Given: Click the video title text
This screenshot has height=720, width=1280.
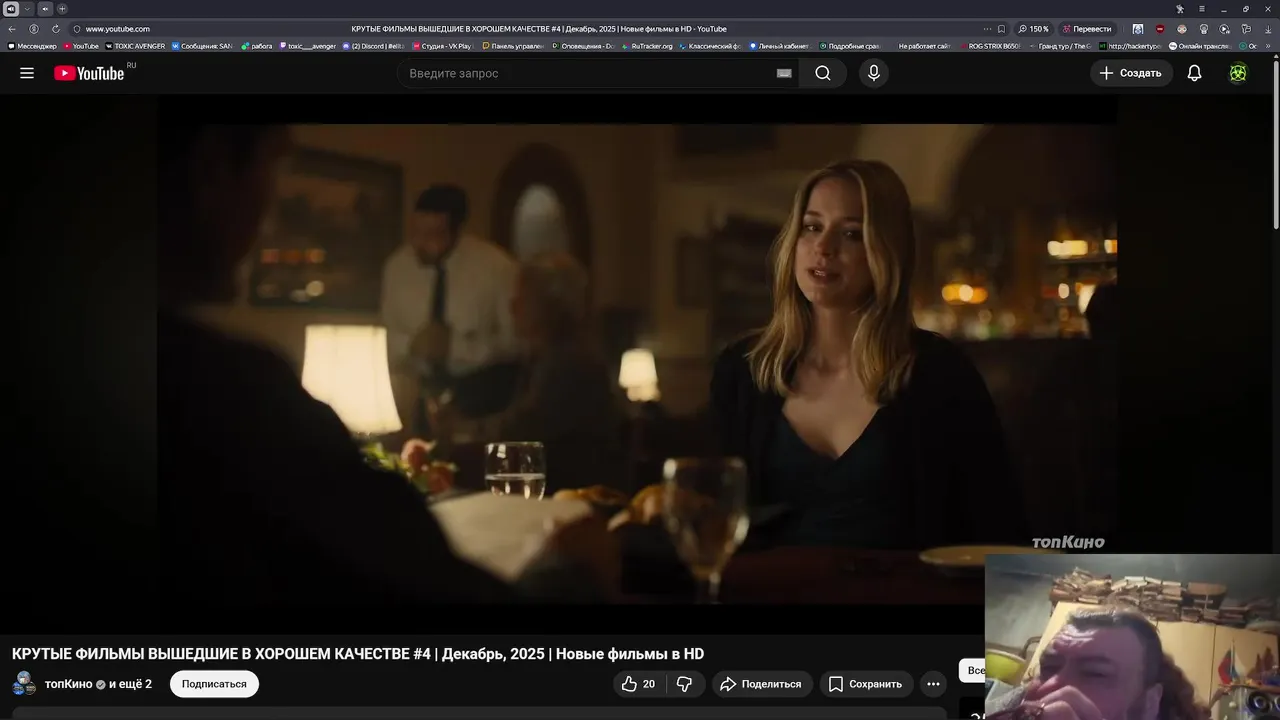Looking at the screenshot, I should click(358, 654).
